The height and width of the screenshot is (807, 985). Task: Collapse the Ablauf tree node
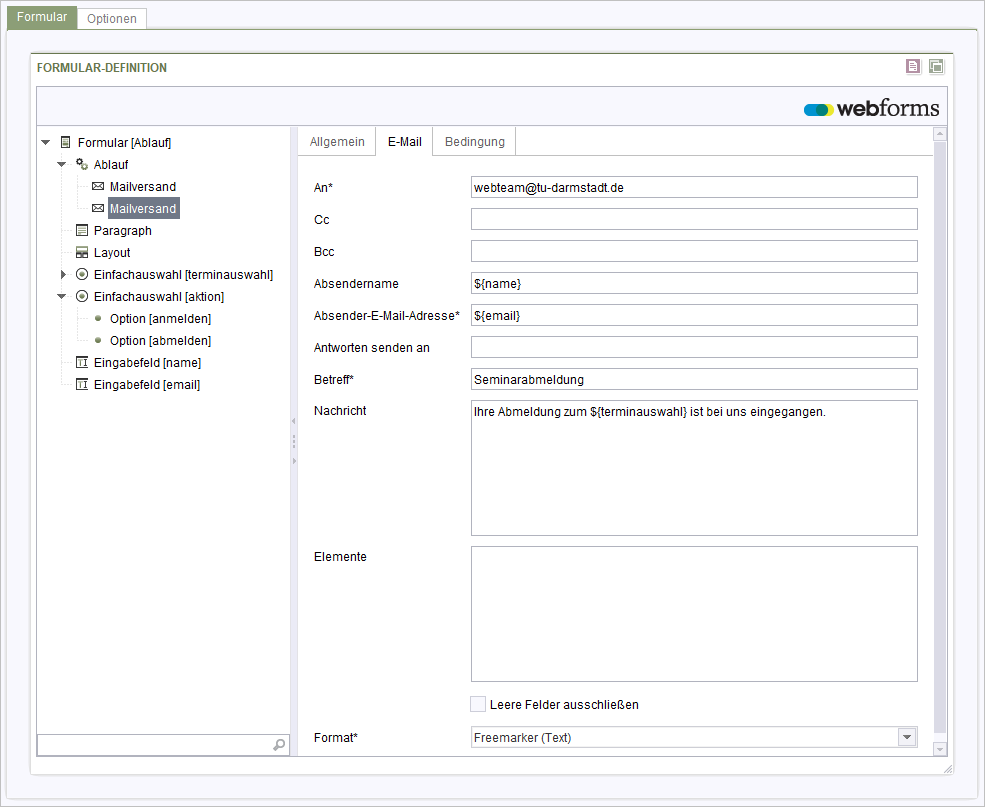click(x=62, y=165)
